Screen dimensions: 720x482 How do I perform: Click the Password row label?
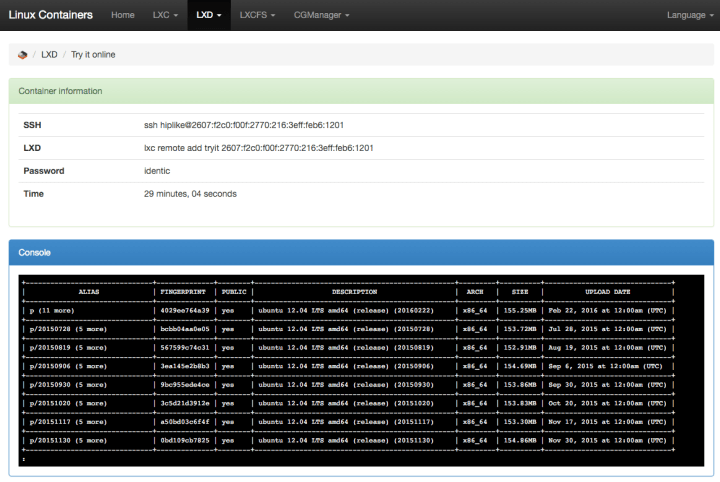pyautogui.click(x=44, y=171)
